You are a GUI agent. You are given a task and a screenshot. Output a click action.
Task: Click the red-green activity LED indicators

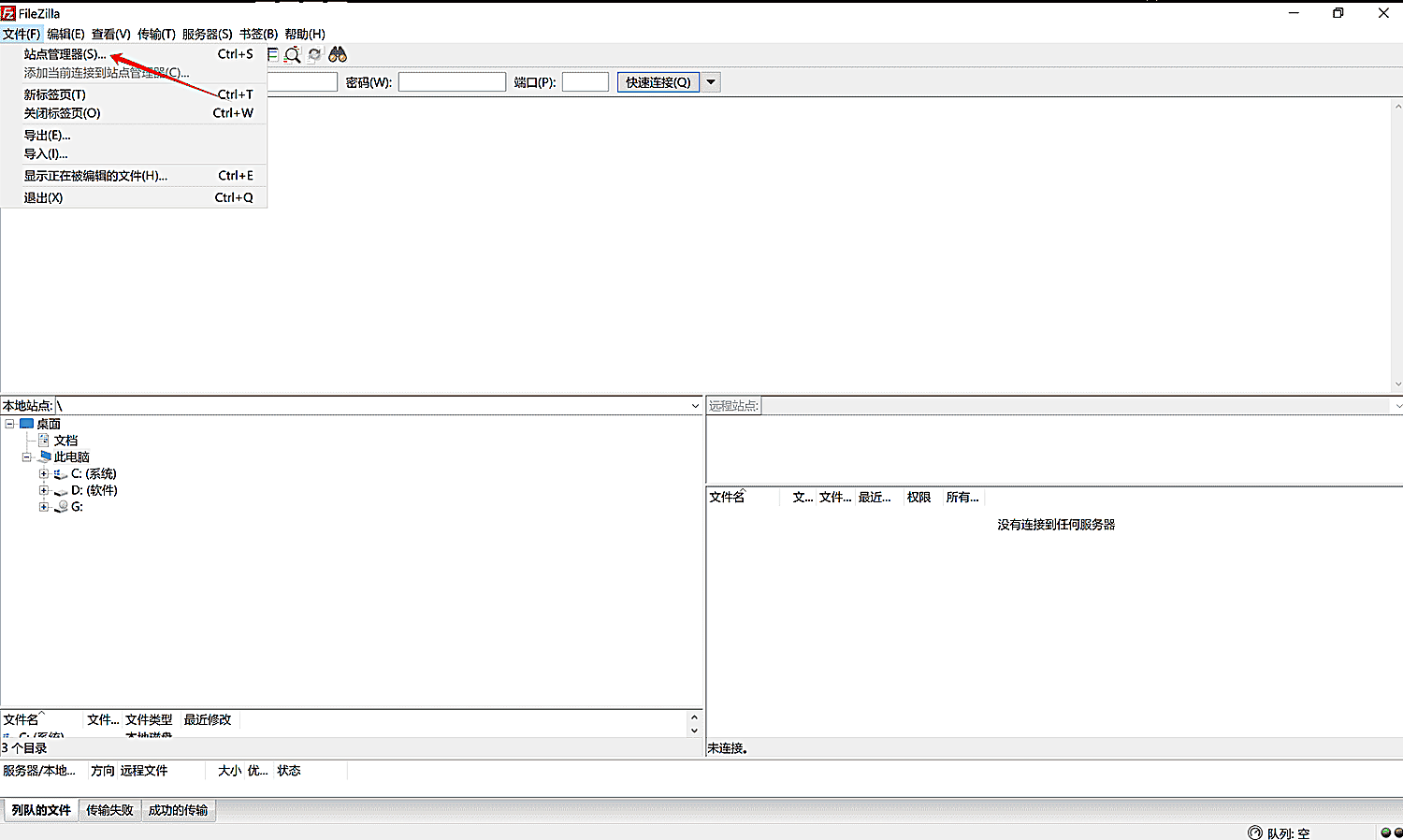click(1391, 833)
